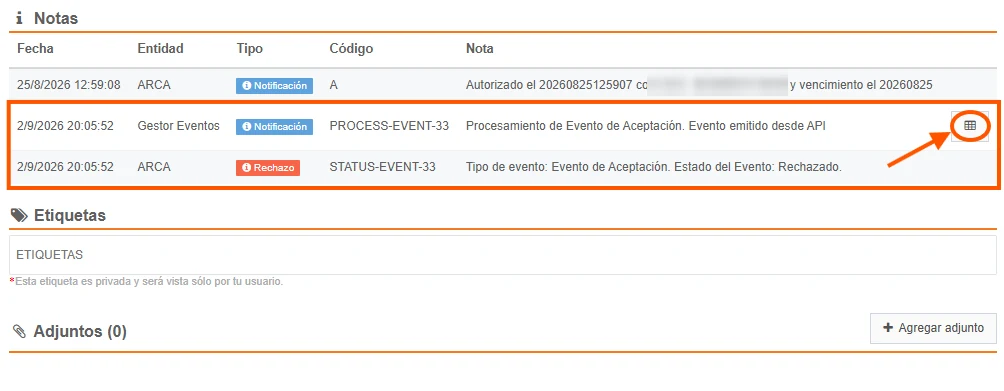The image size is (1004, 391).
Task: Click the Nota column header
Action: click(480, 49)
